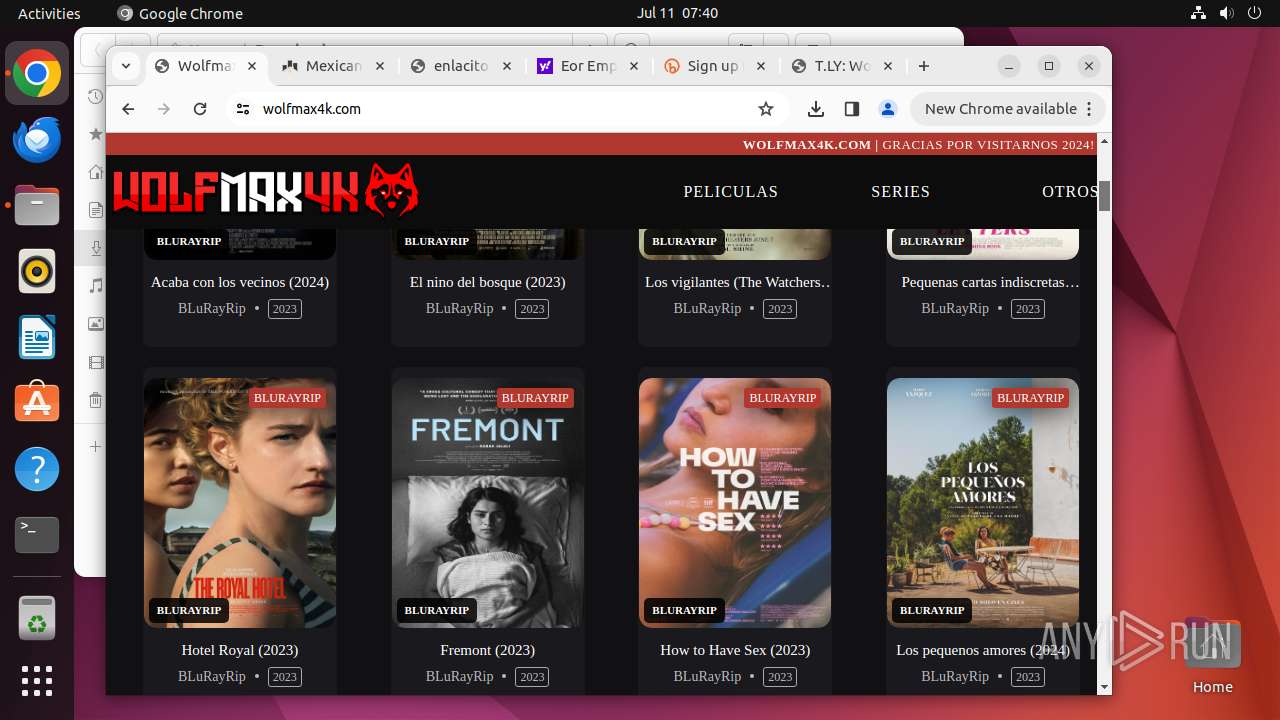The height and width of the screenshot is (720, 1280).
Task: Click the Chrome forward arrow
Action: (x=164, y=109)
